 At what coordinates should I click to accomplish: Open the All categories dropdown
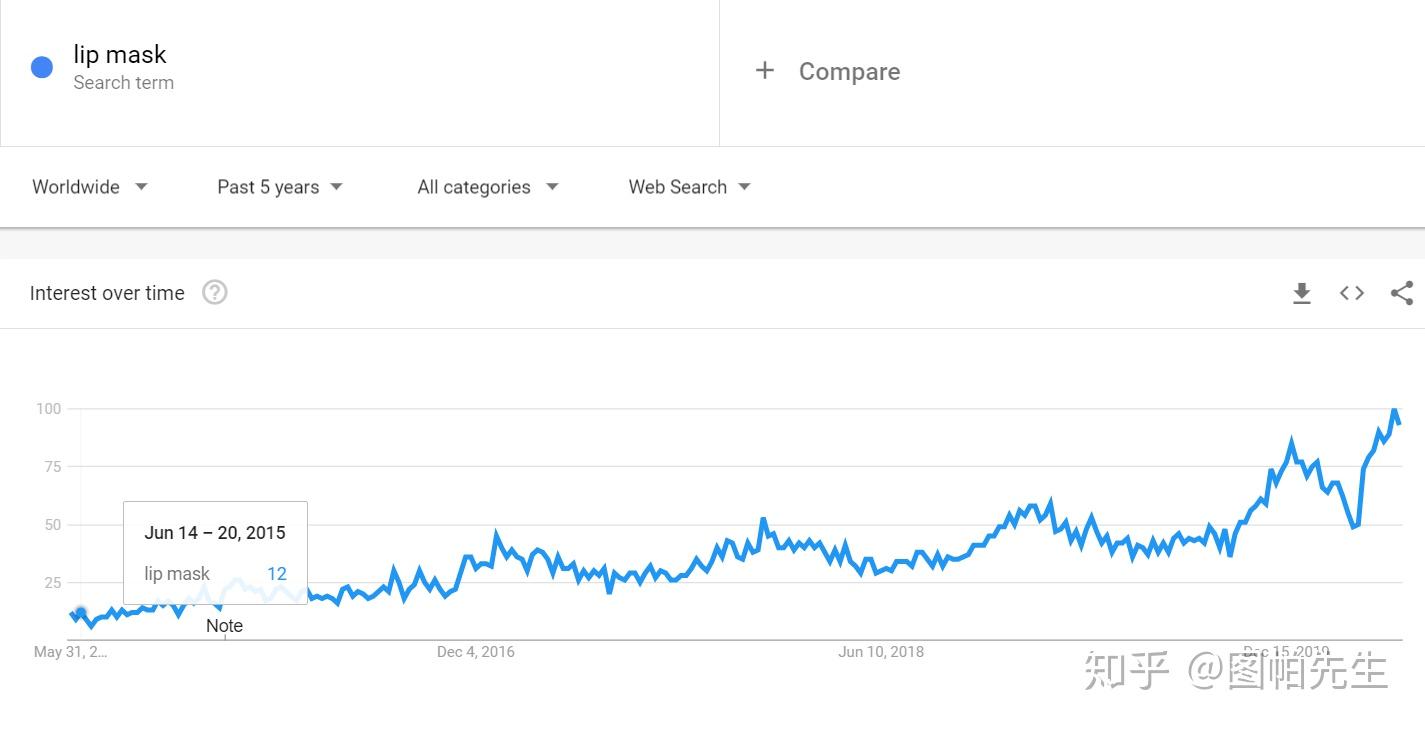488,187
